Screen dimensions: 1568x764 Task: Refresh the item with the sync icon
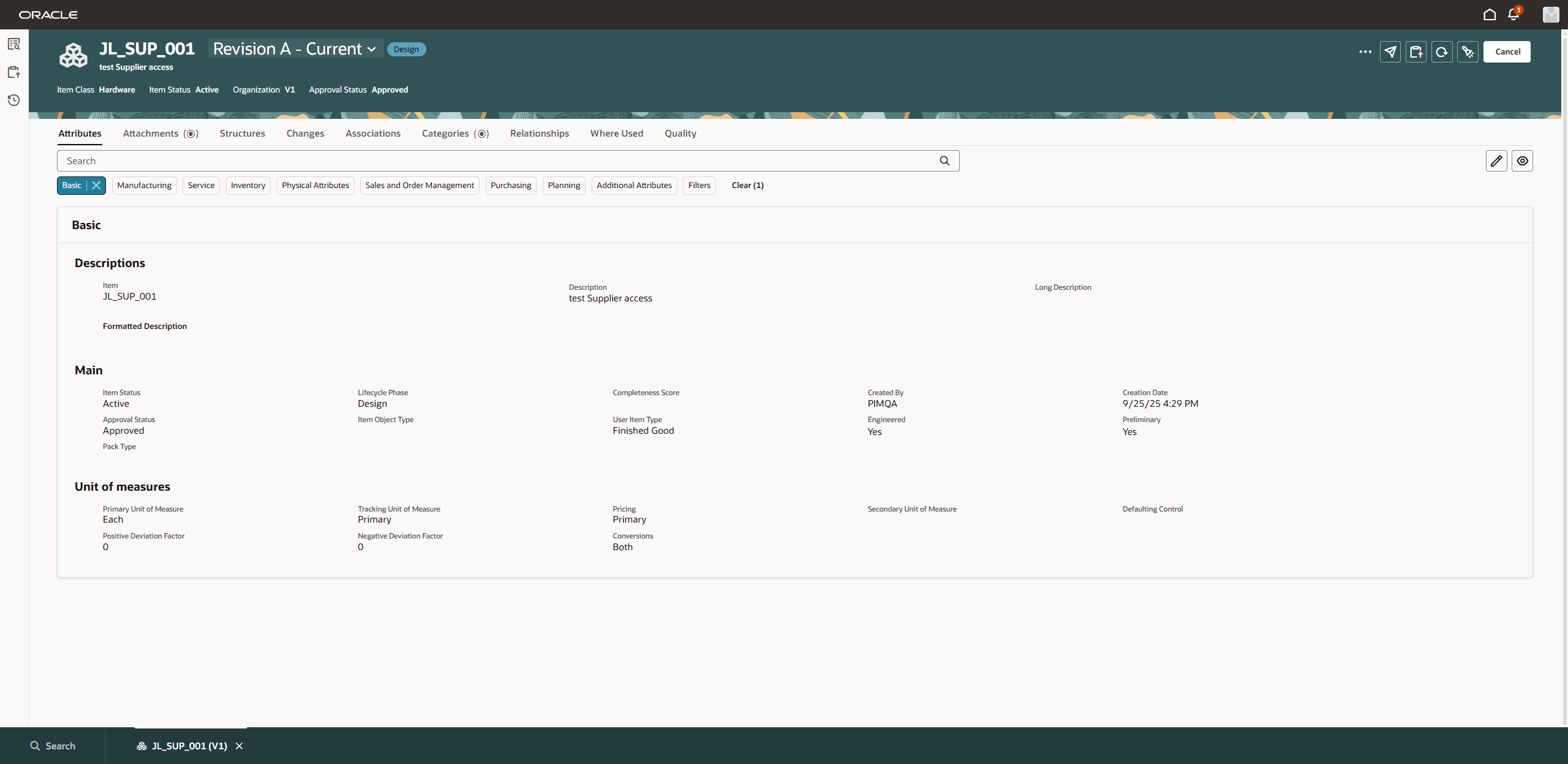click(1442, 51)
